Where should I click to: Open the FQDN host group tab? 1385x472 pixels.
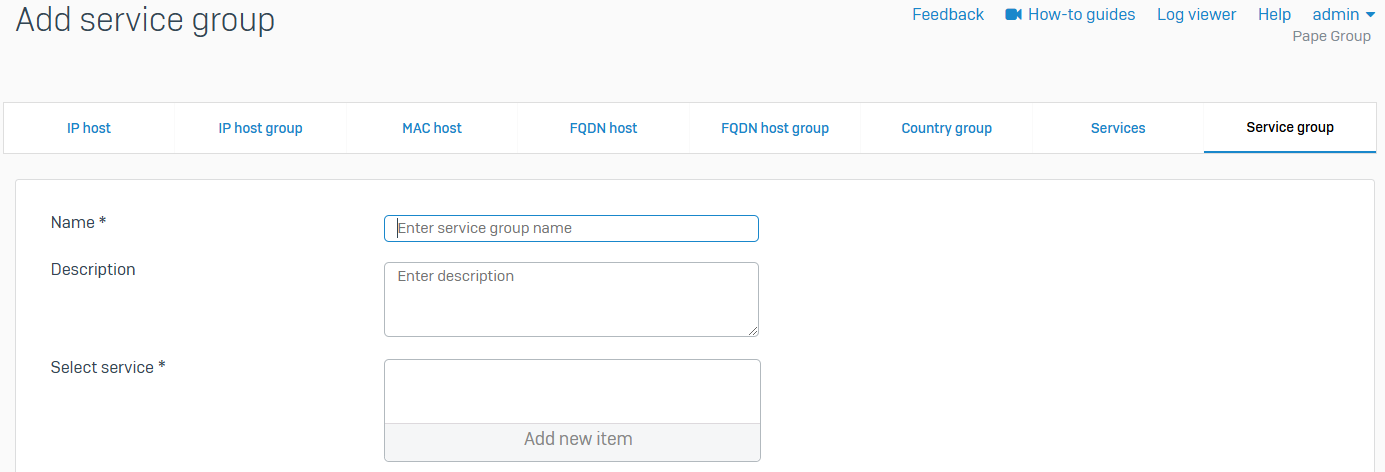coord(775,128)
